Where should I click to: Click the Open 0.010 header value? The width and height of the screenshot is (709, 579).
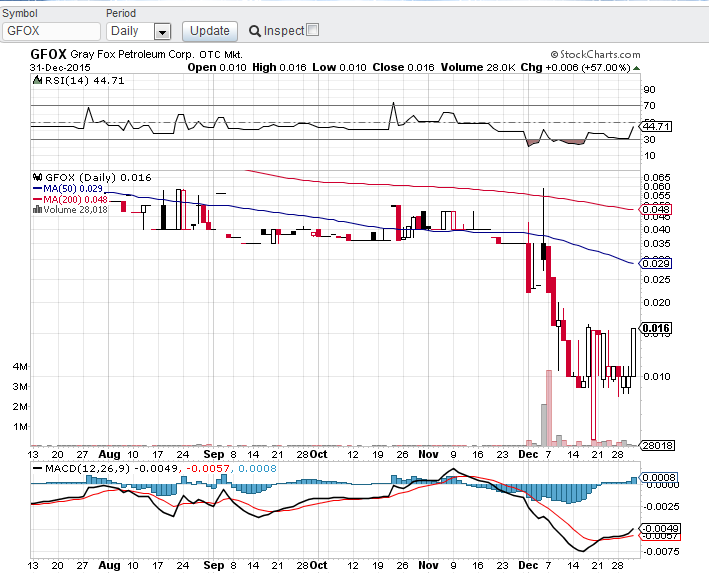217,67
